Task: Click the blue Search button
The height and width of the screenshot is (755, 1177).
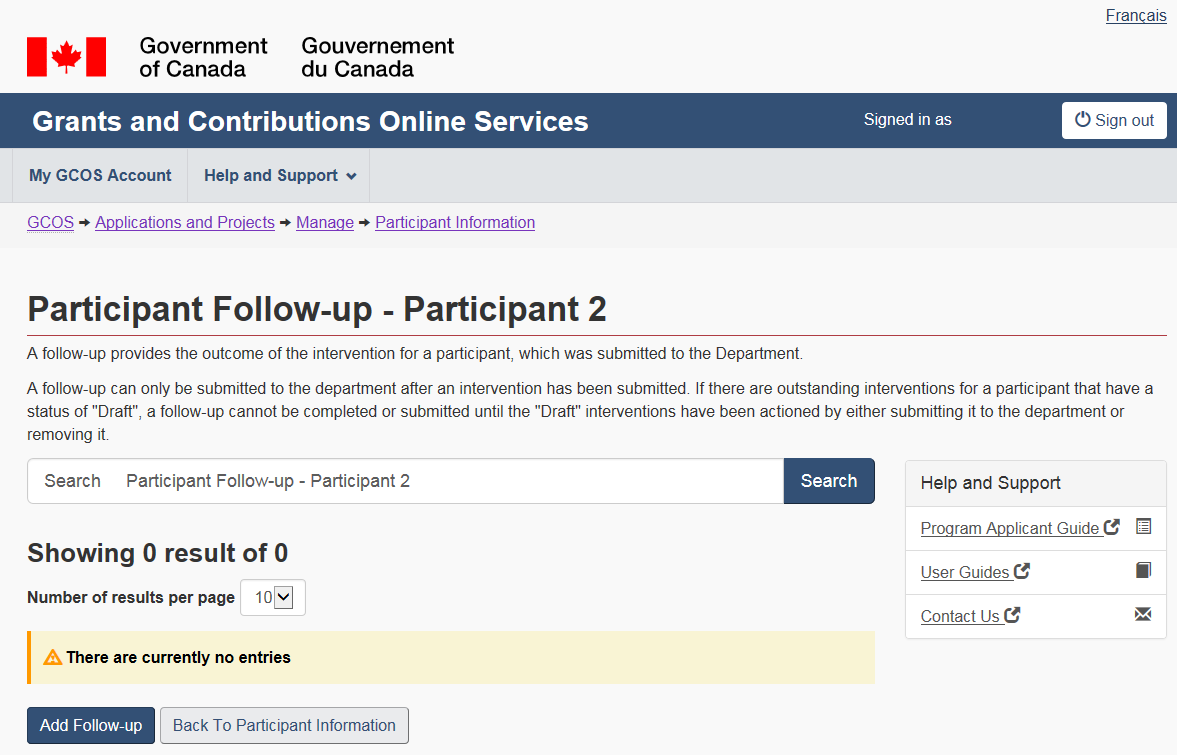Action: pyautogui.click(x=829, y=481)
